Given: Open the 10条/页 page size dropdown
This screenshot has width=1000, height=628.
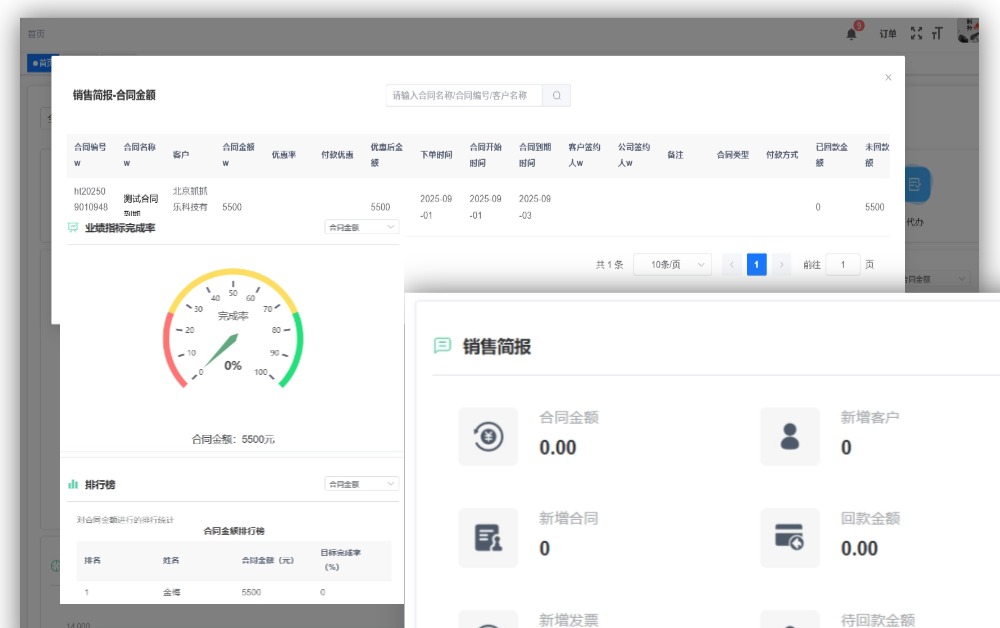Looking at the screenshot, I should (672, 265).
